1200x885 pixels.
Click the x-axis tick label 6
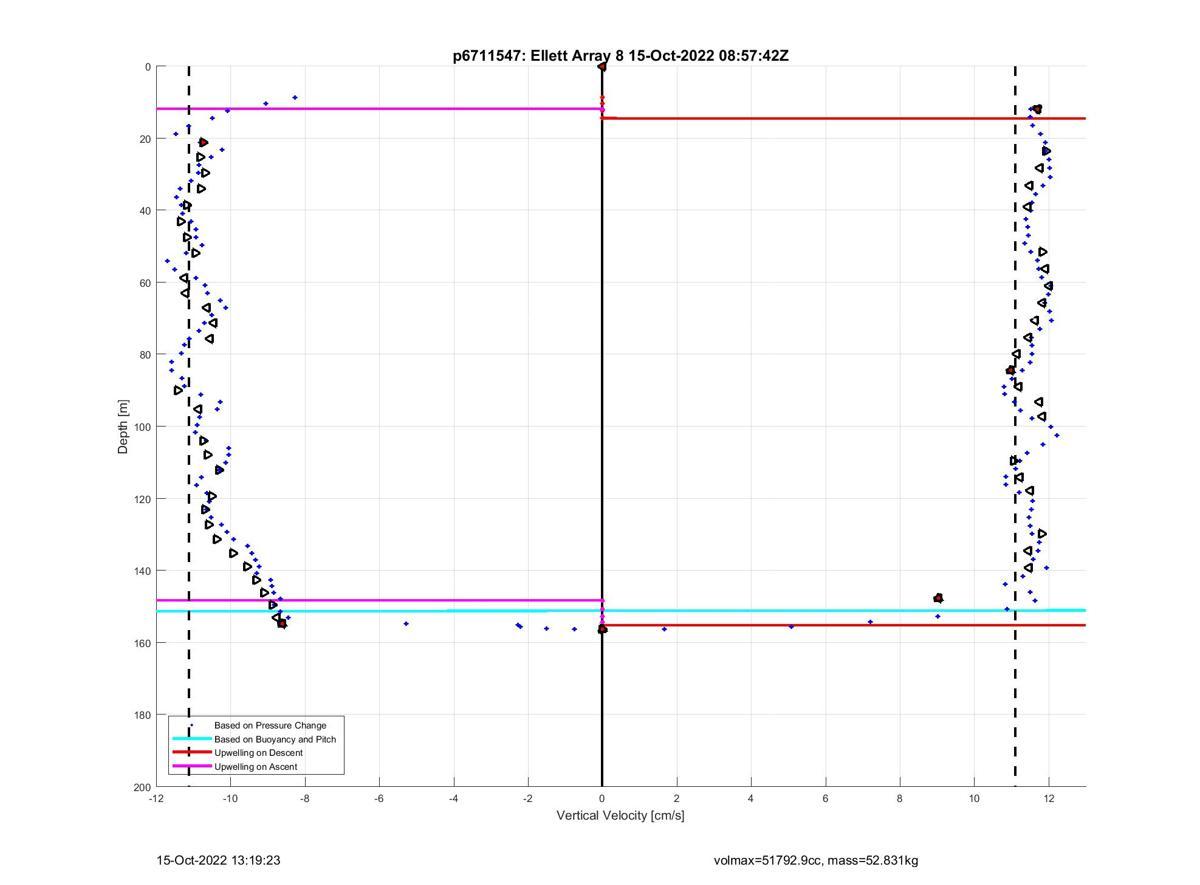click(x=825, y=798)
